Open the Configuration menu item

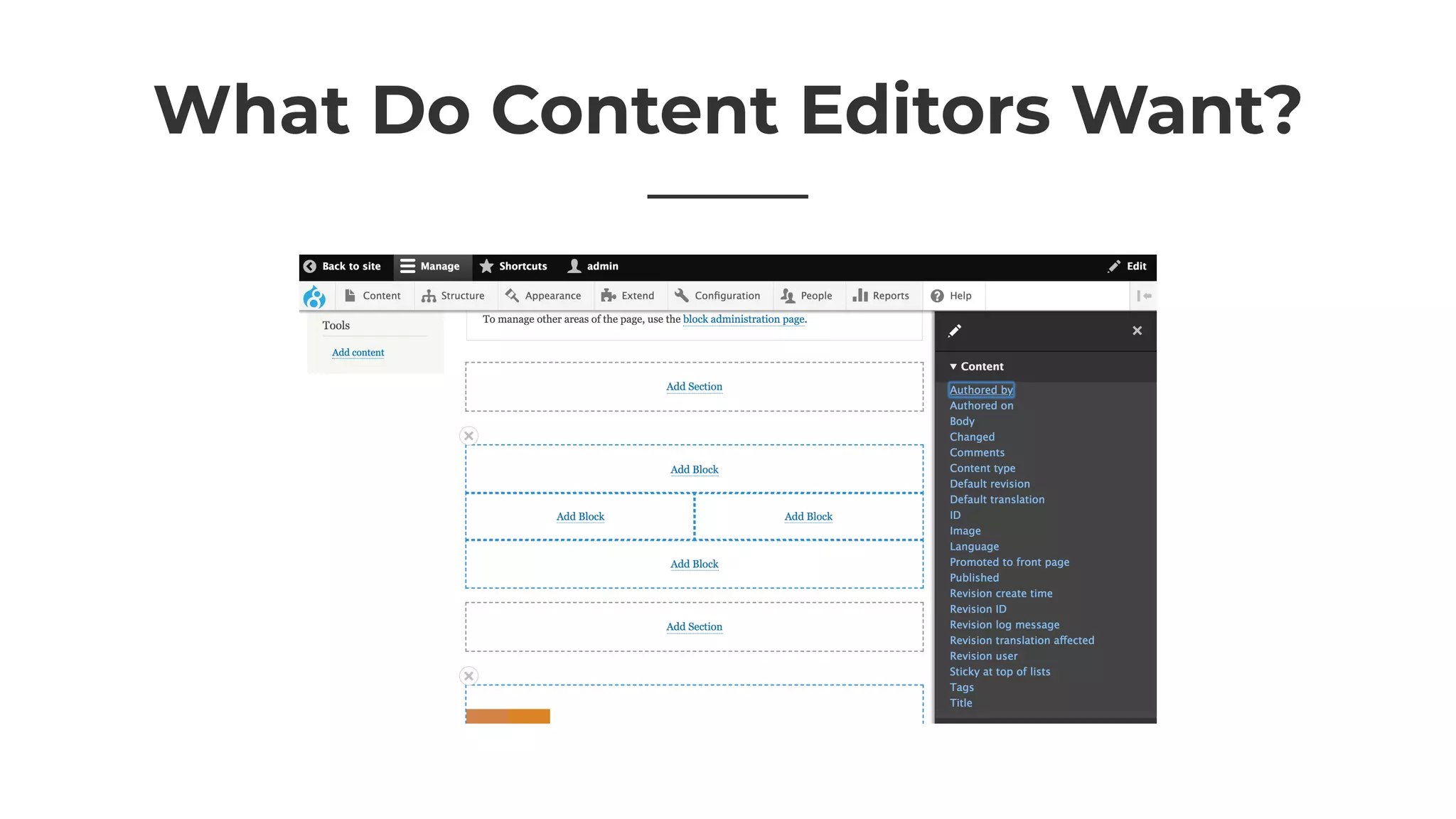coord(718,296)
